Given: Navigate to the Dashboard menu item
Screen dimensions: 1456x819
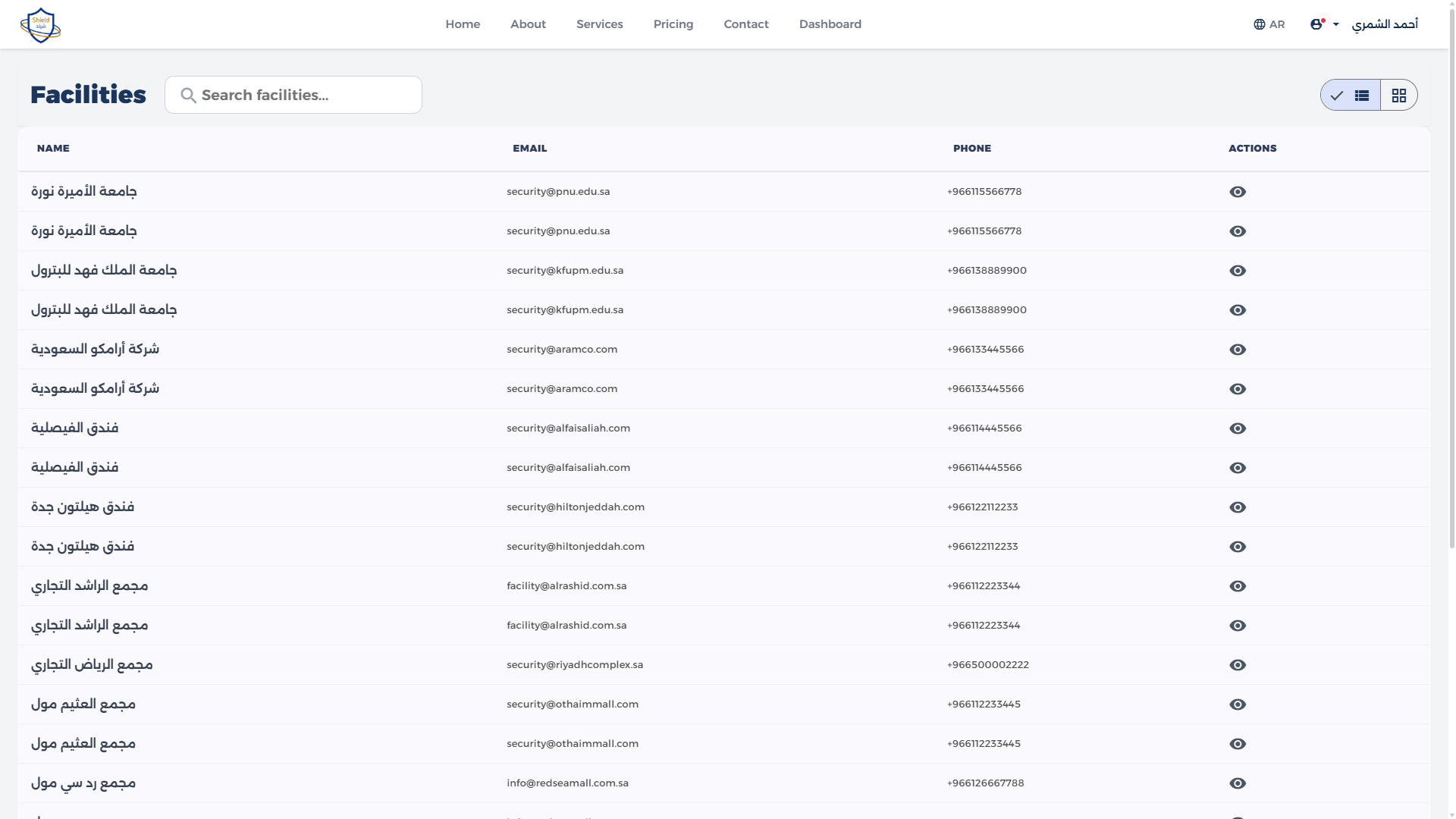Looking at the screenshot, I should pyautogui.click(x=830, y=24).
